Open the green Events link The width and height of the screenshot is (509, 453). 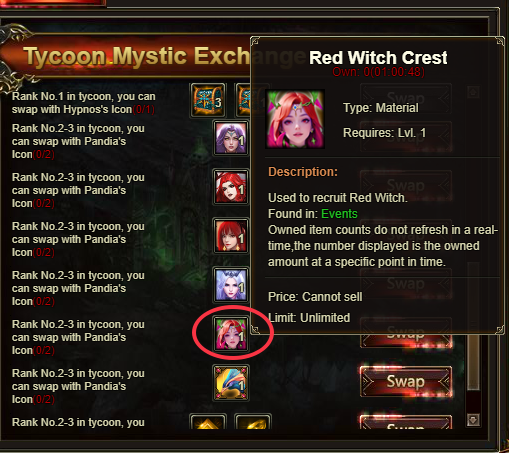[339, 214]
